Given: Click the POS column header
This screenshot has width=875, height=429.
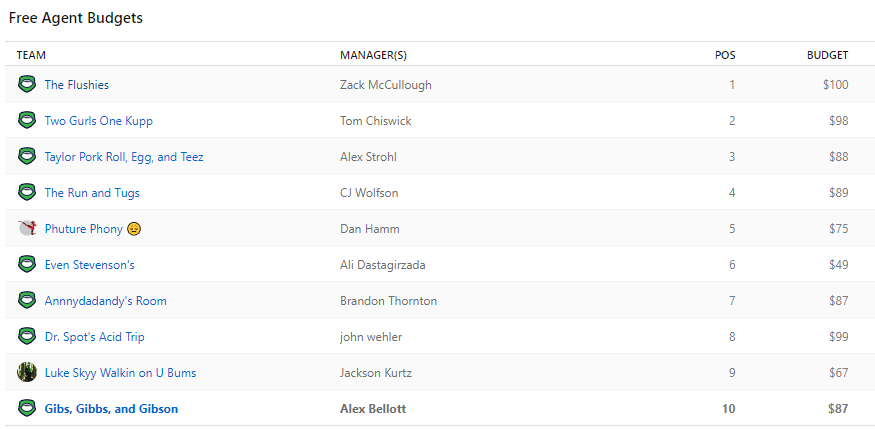Looking at the screenshot, I should 725,55.
